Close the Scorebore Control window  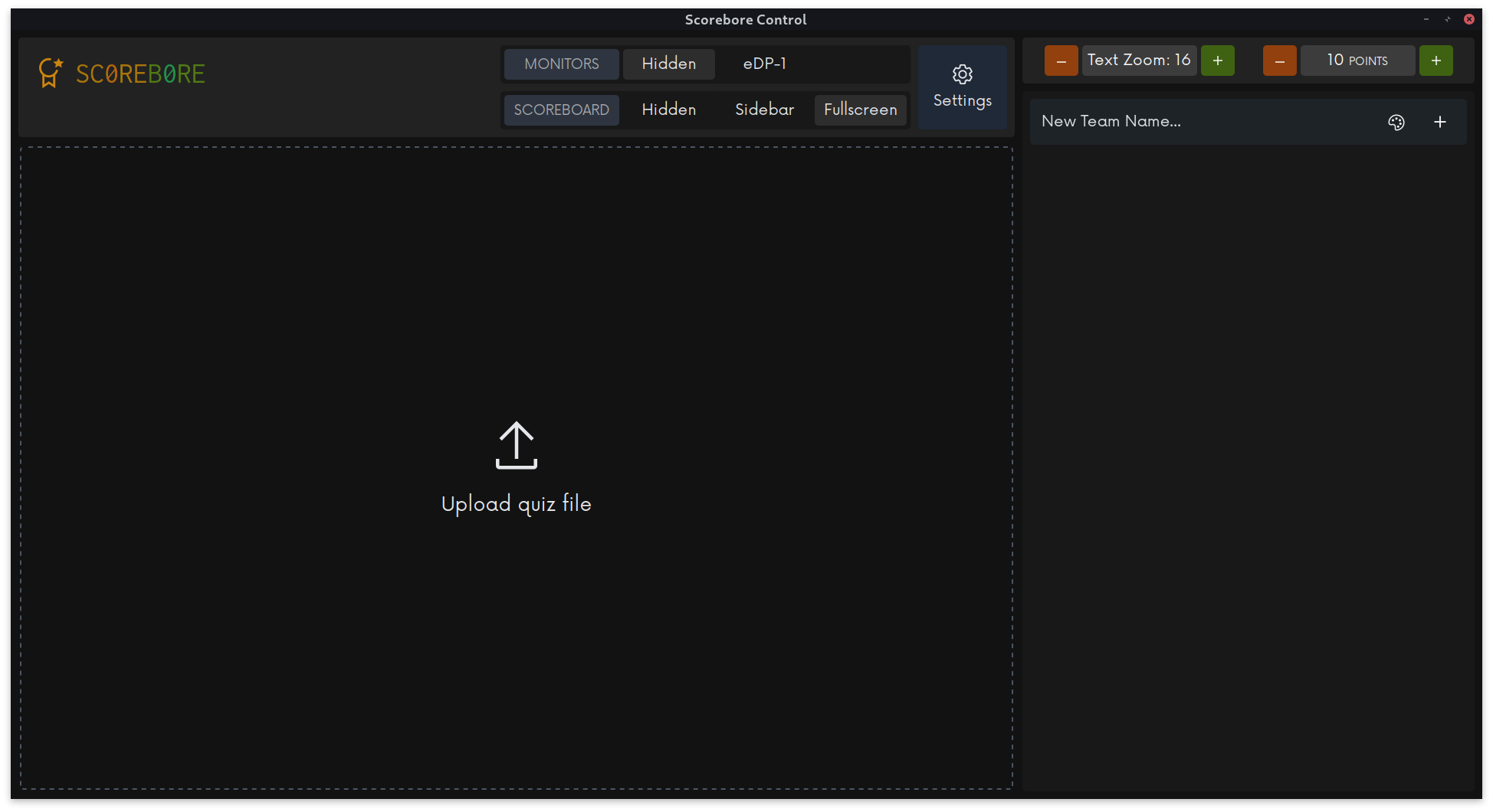[1468, 19]
